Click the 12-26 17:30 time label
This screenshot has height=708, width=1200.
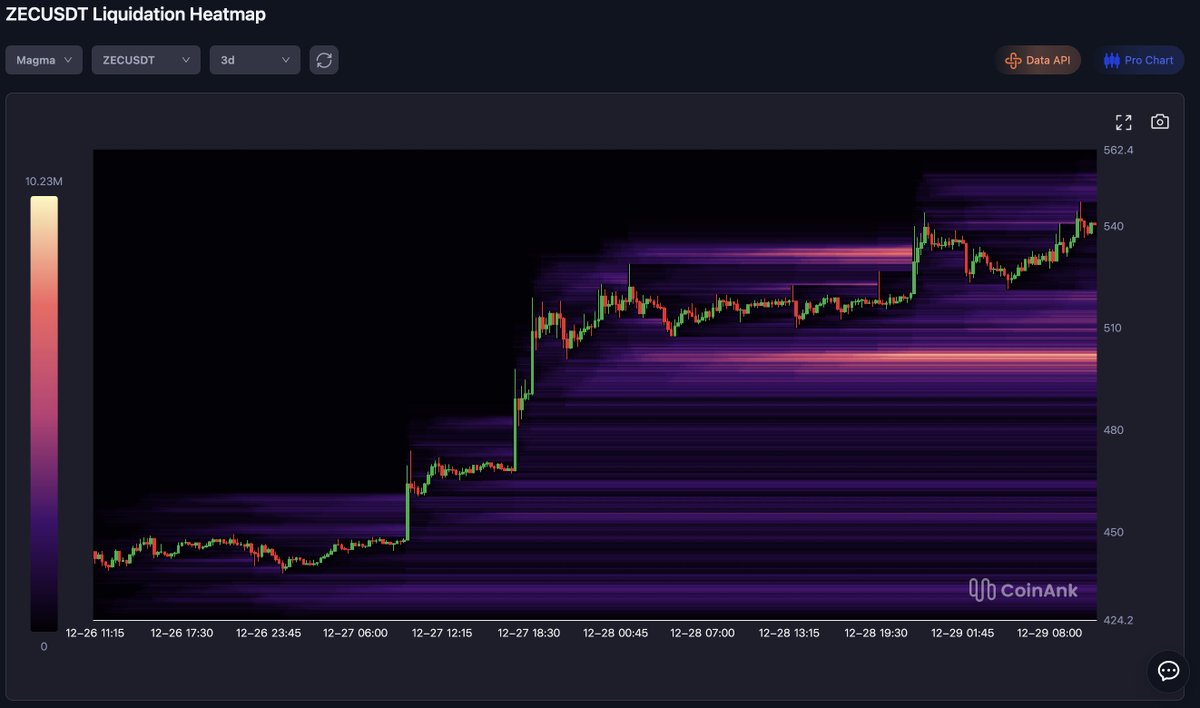pyautogui.click(x=181, y=633)
